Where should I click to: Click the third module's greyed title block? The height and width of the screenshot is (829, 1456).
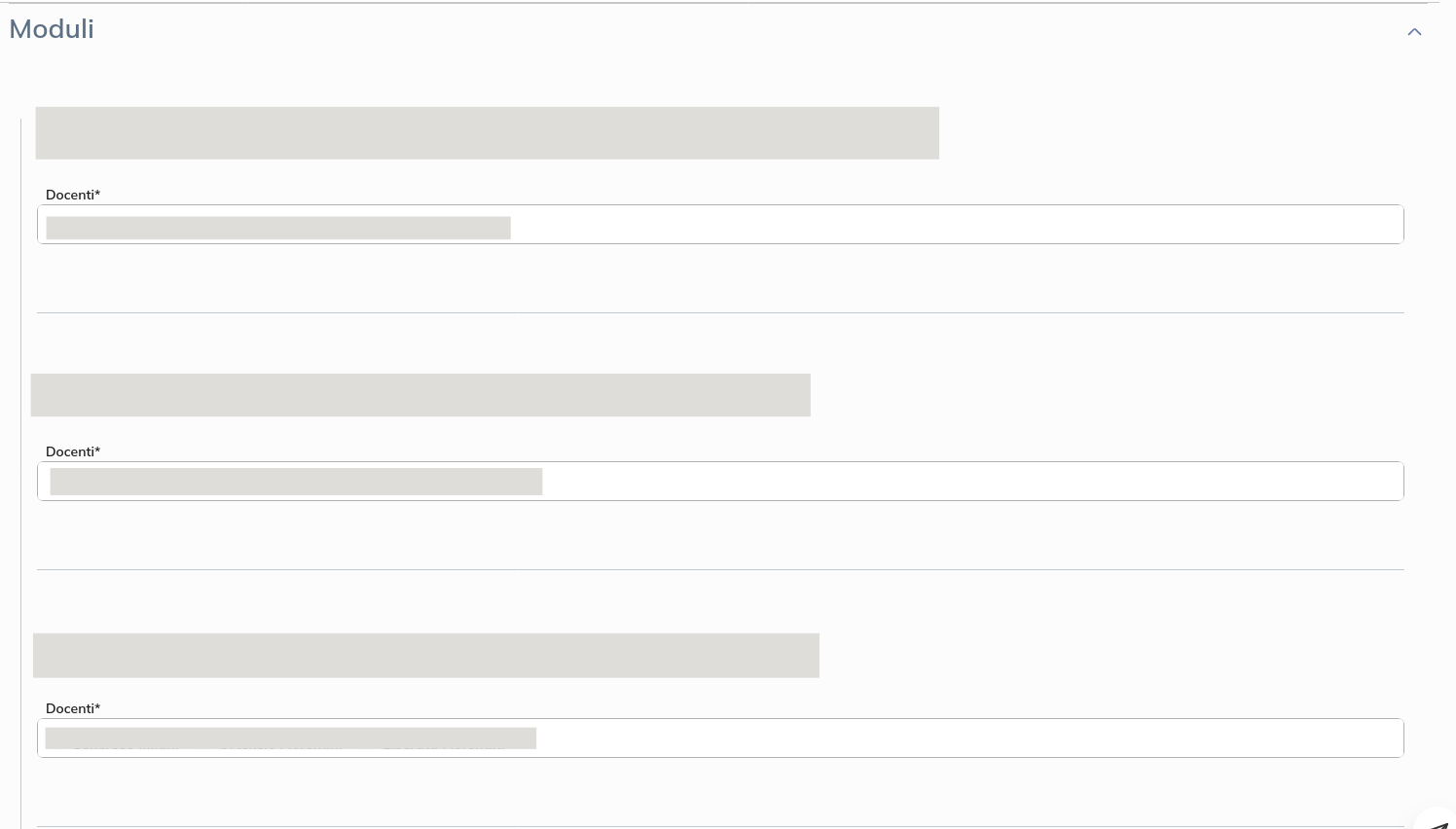tap(426, 656)
